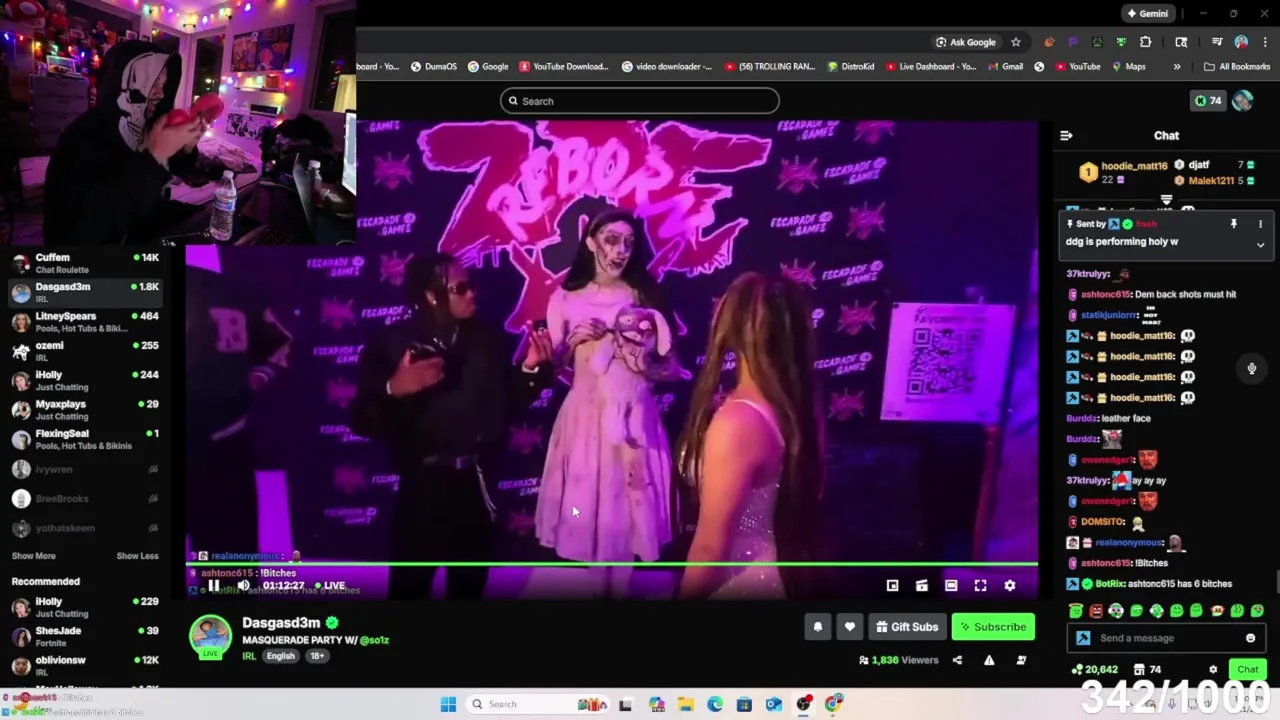Open the Windows Start menu
The height and width of the screenshot is (720, 1280).
pyautogui.click(x=448, y=704)
